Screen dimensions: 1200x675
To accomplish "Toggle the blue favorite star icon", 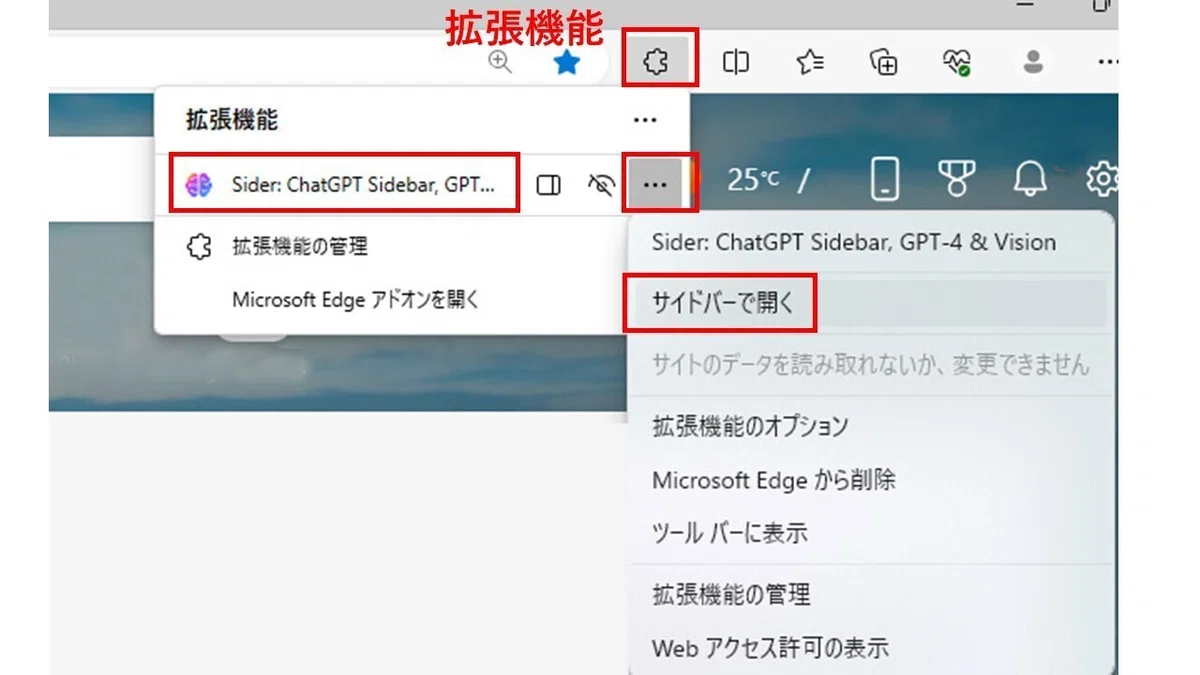I will point(567,63).
